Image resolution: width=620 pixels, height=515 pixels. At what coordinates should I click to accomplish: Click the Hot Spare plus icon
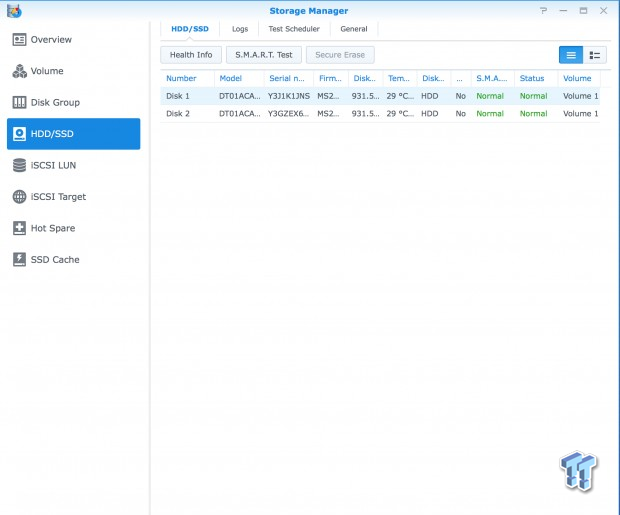pos(19,228)
